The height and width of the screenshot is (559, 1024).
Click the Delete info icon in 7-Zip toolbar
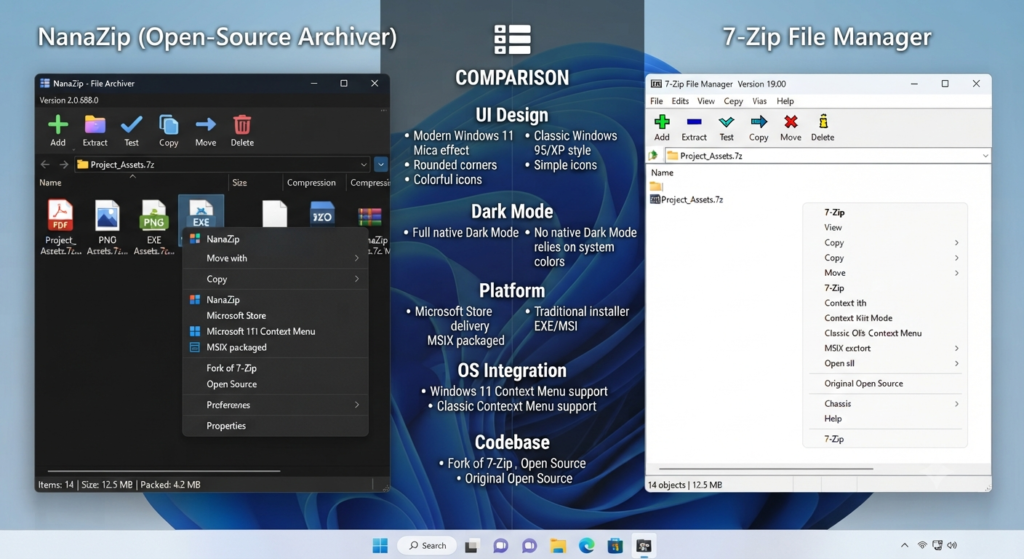click(823, 121)
